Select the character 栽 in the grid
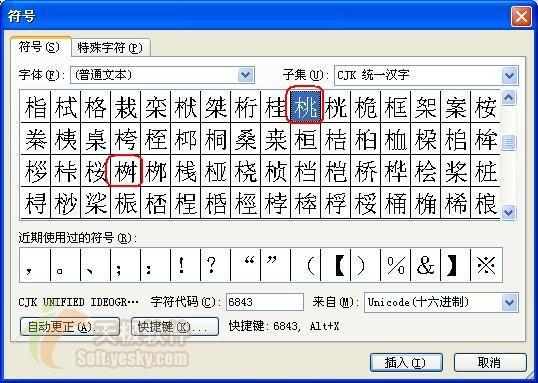 (x=125, y=106)
